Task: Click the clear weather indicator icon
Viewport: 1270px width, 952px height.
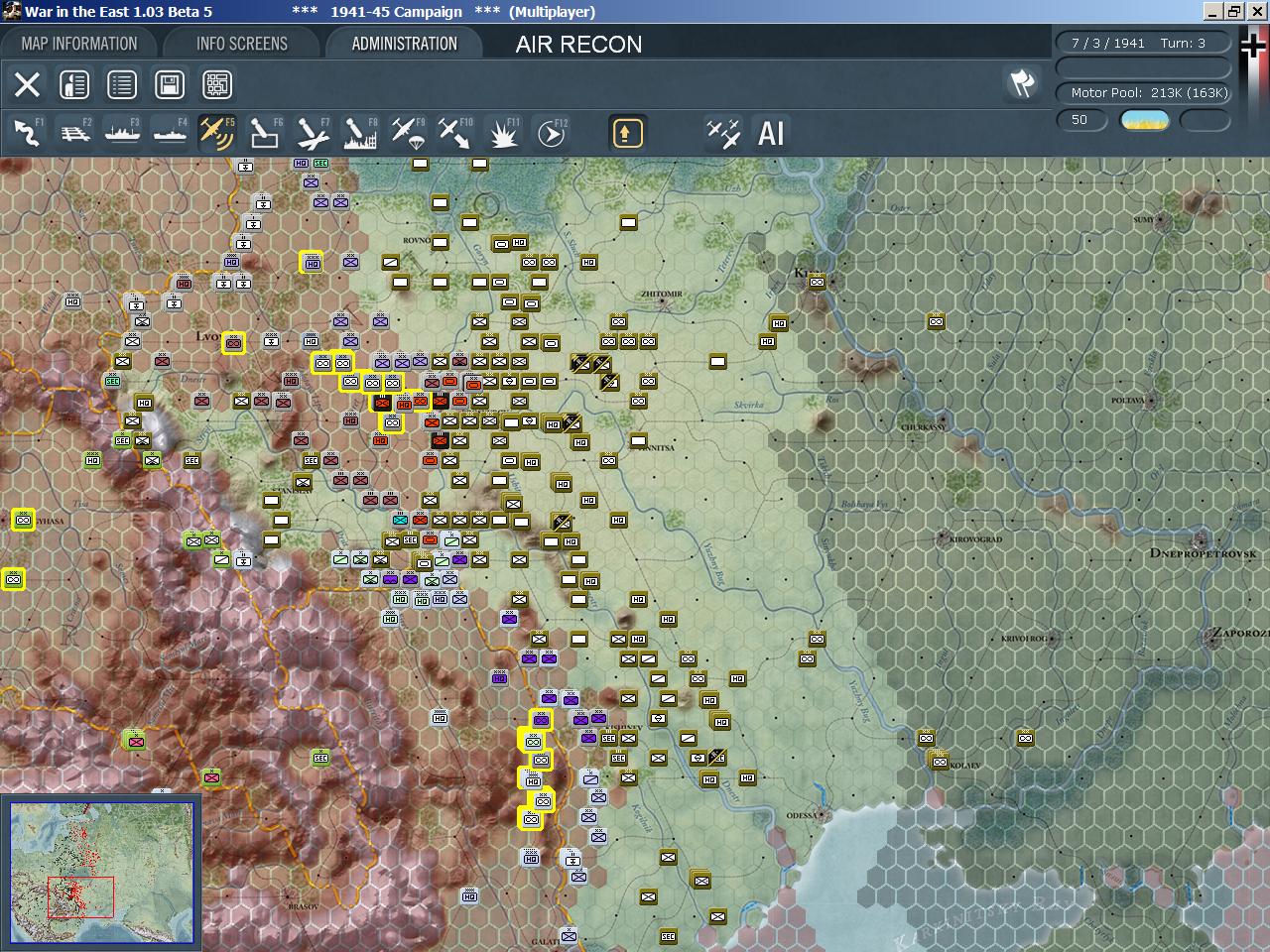Action: pos(1144,120)
